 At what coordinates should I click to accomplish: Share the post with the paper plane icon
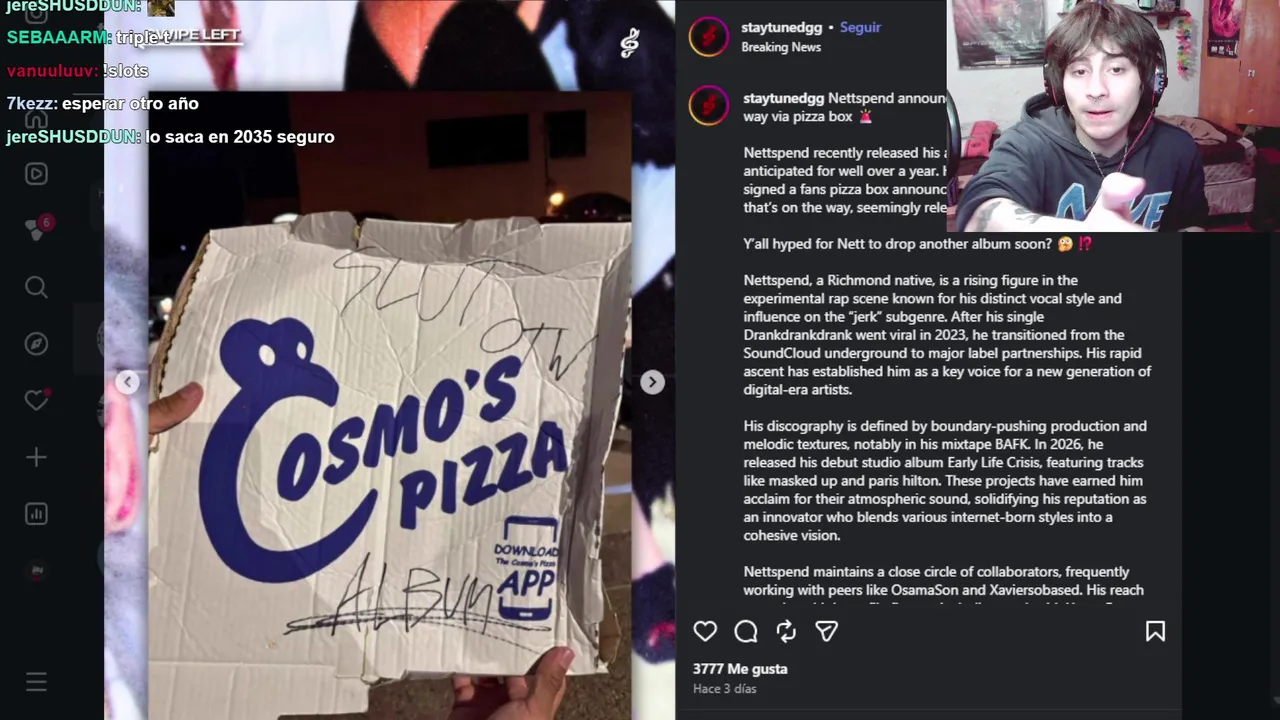point(826,631)
